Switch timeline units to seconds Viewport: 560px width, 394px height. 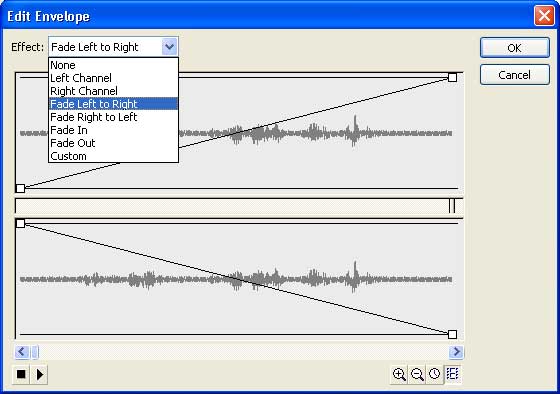click(x=435, y=374)
